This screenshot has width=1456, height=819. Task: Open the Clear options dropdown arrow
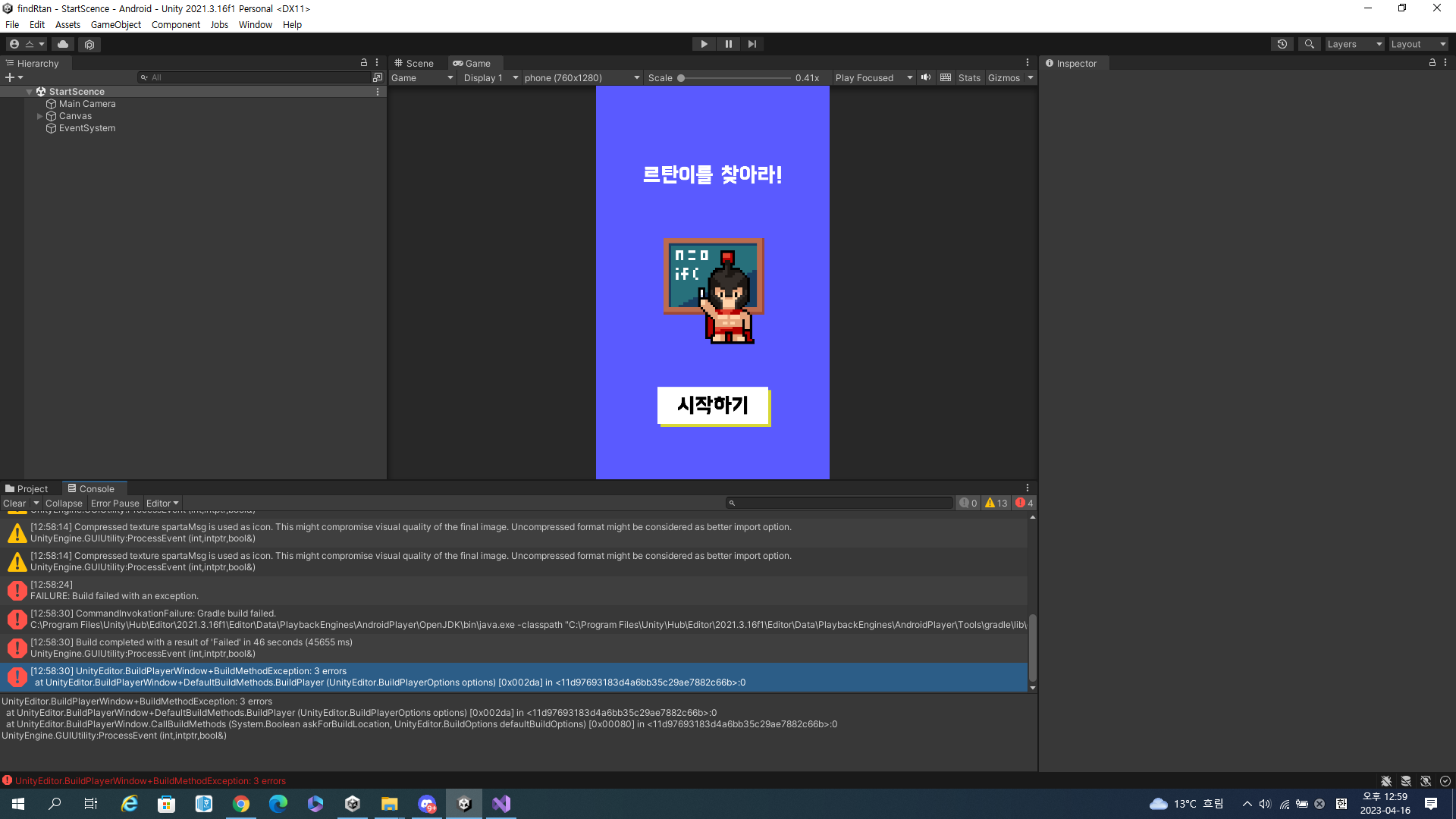36,503
